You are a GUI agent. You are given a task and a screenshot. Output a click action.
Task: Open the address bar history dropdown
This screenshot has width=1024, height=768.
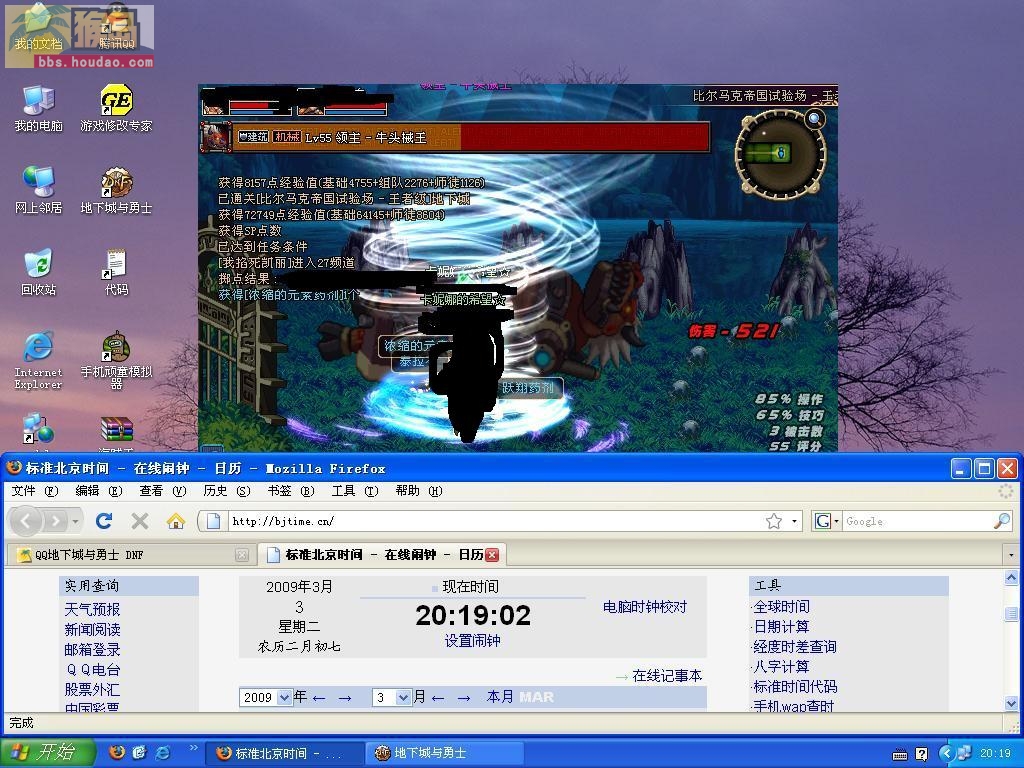click(x=794, y=521)
